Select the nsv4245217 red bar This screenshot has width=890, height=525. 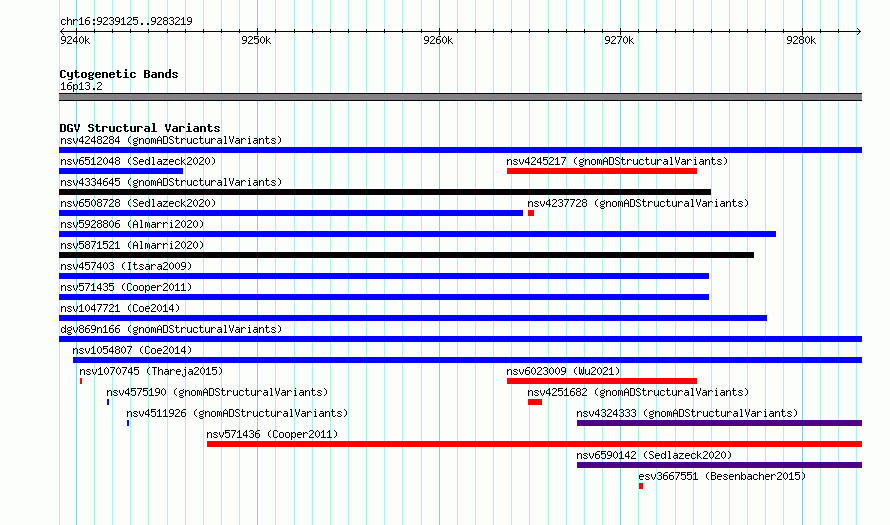[602, 171]
